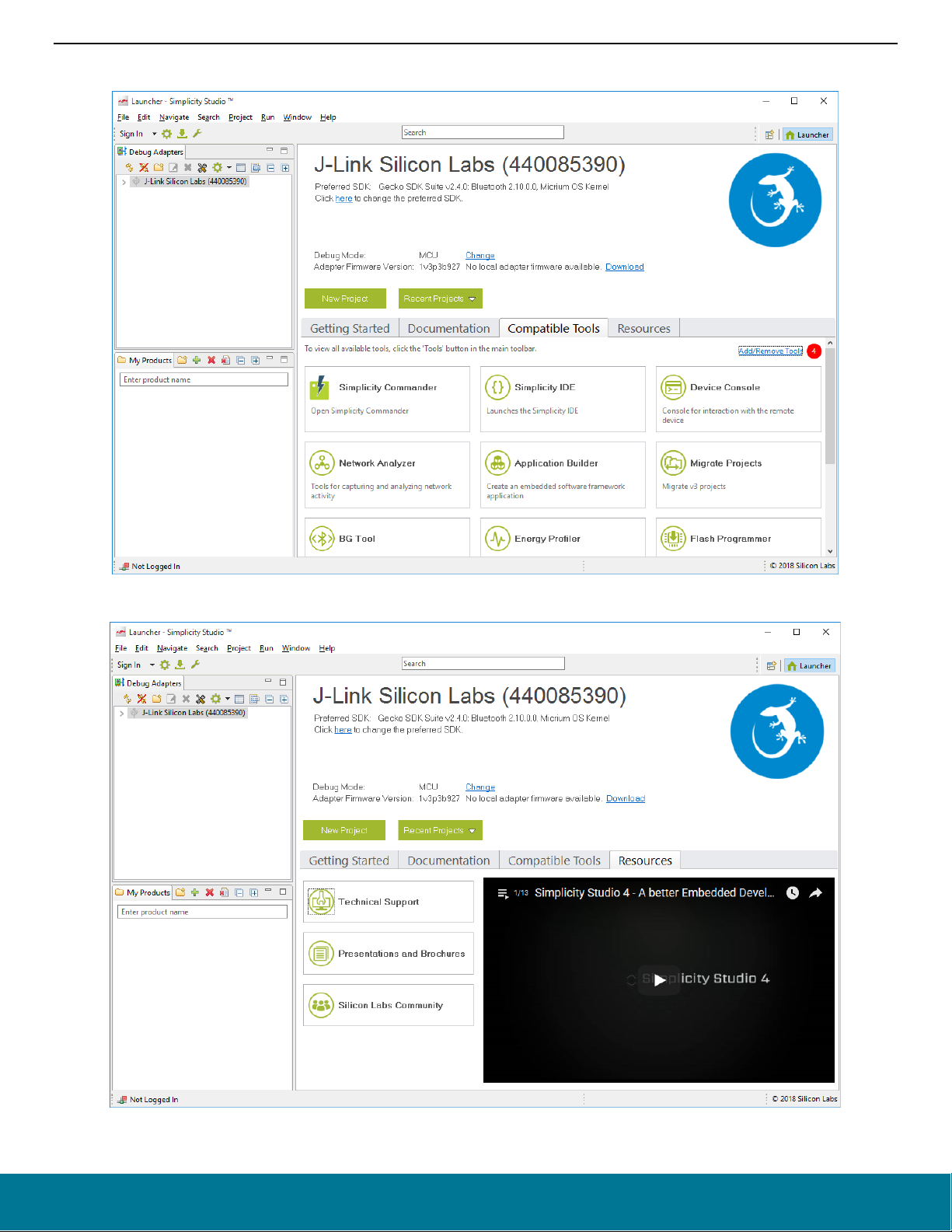Screen dimensions: 952x1232
Task: Start the Network Analyzer tool
Action: pyautogui.click(x=387, y=475)
